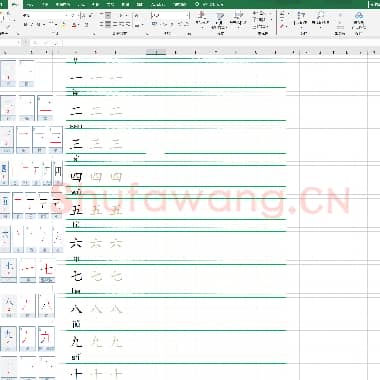Click the Borders button in the font group
This screenshot has height=380, width=380.
52,25
